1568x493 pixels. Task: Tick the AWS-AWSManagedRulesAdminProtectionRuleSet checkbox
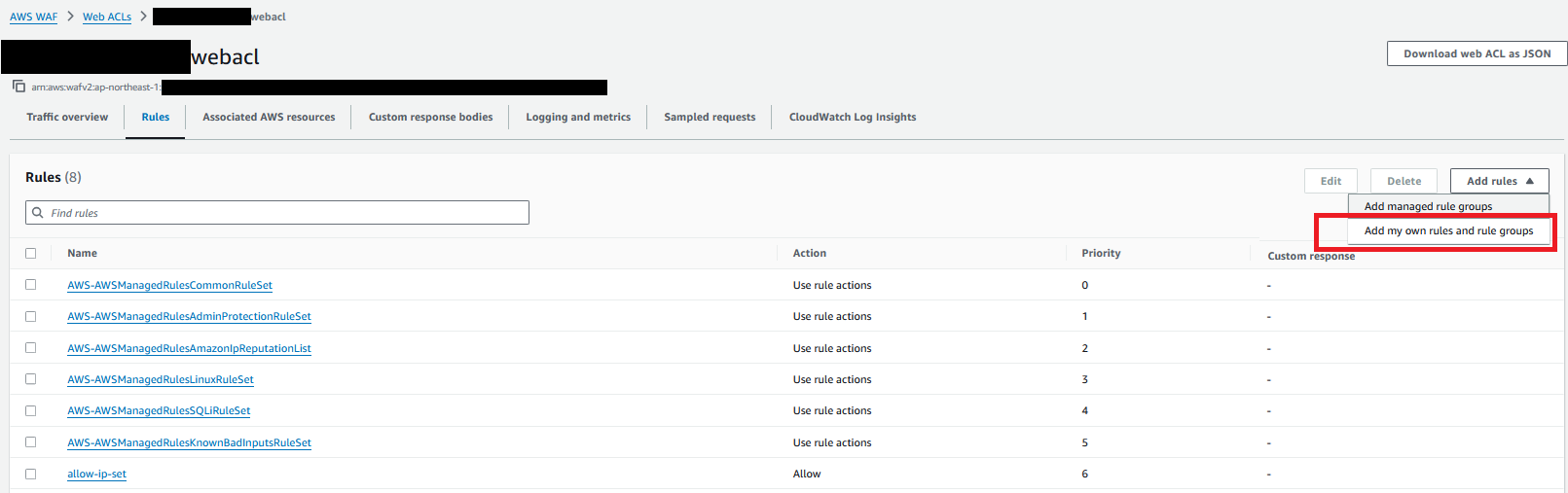[30, 316]
